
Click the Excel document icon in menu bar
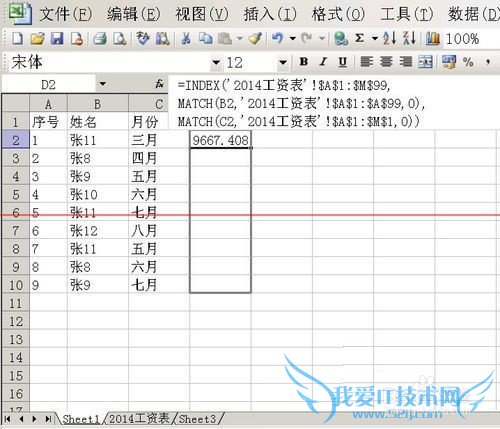click(20, 14)
